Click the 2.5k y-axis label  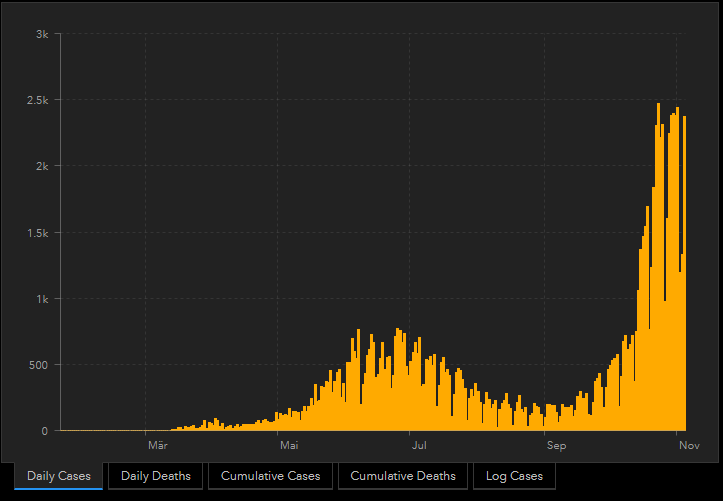37,100
